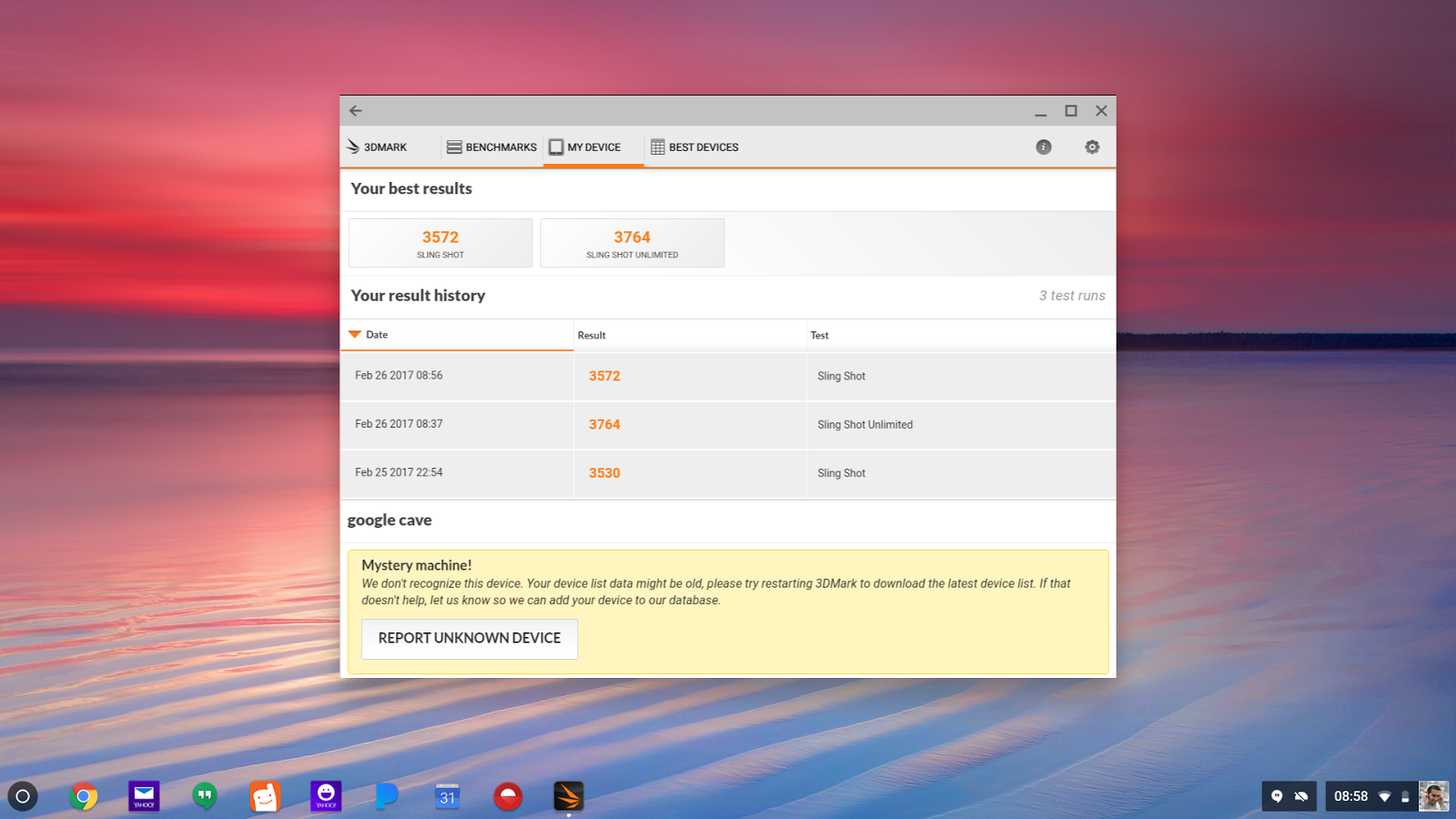Launch Google Chrome from the shelf
The image size is (1456, 819).
pyautogui.click(x=83, y=796)
